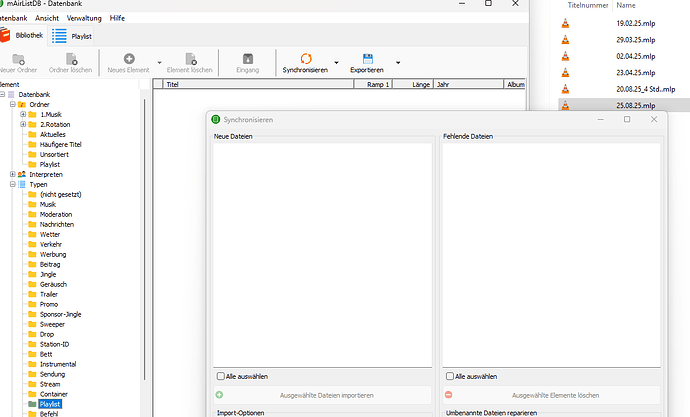Click the Datenbank node icon
The height and width of the screenshot is (417, 690).
[x=11, y=94]
